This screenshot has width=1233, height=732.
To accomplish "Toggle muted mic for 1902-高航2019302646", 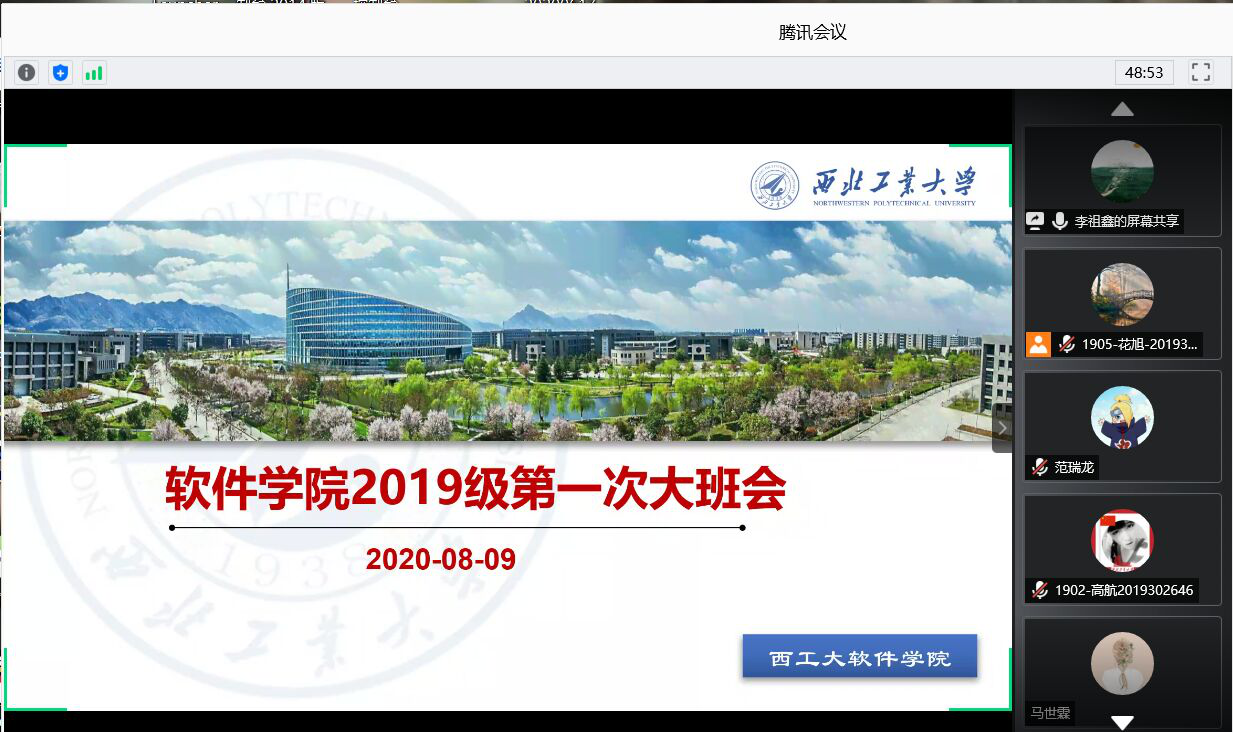I will [1040, 590].
